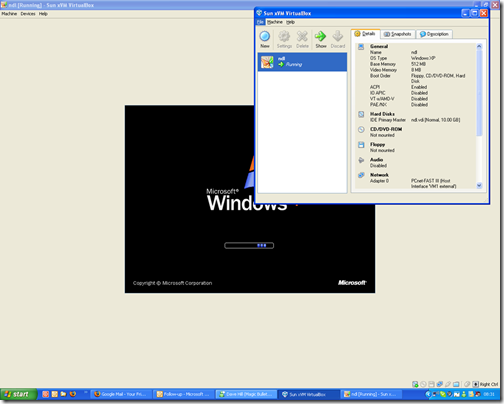Switch to Sun xVM VirtualBox taskbar button
This screenshot has width=504, height=404.
pos(309,394)
